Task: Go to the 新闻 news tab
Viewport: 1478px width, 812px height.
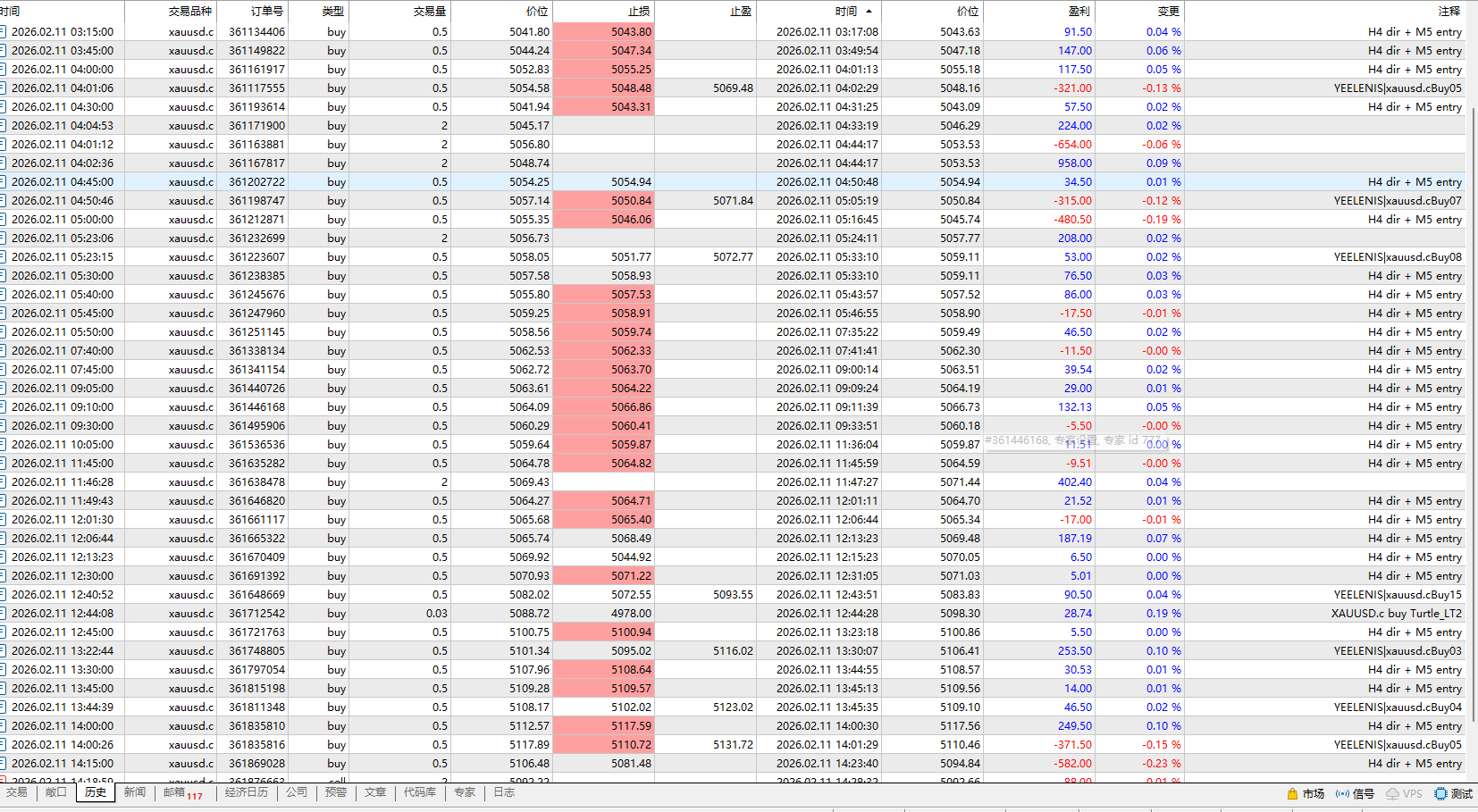Action: coord(135,792)
